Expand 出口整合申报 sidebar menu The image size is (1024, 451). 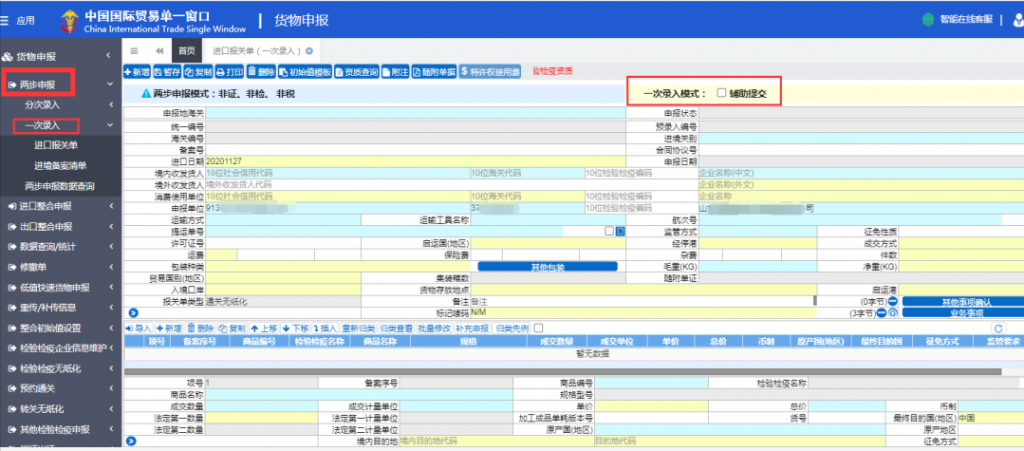[x=61, y=226]
